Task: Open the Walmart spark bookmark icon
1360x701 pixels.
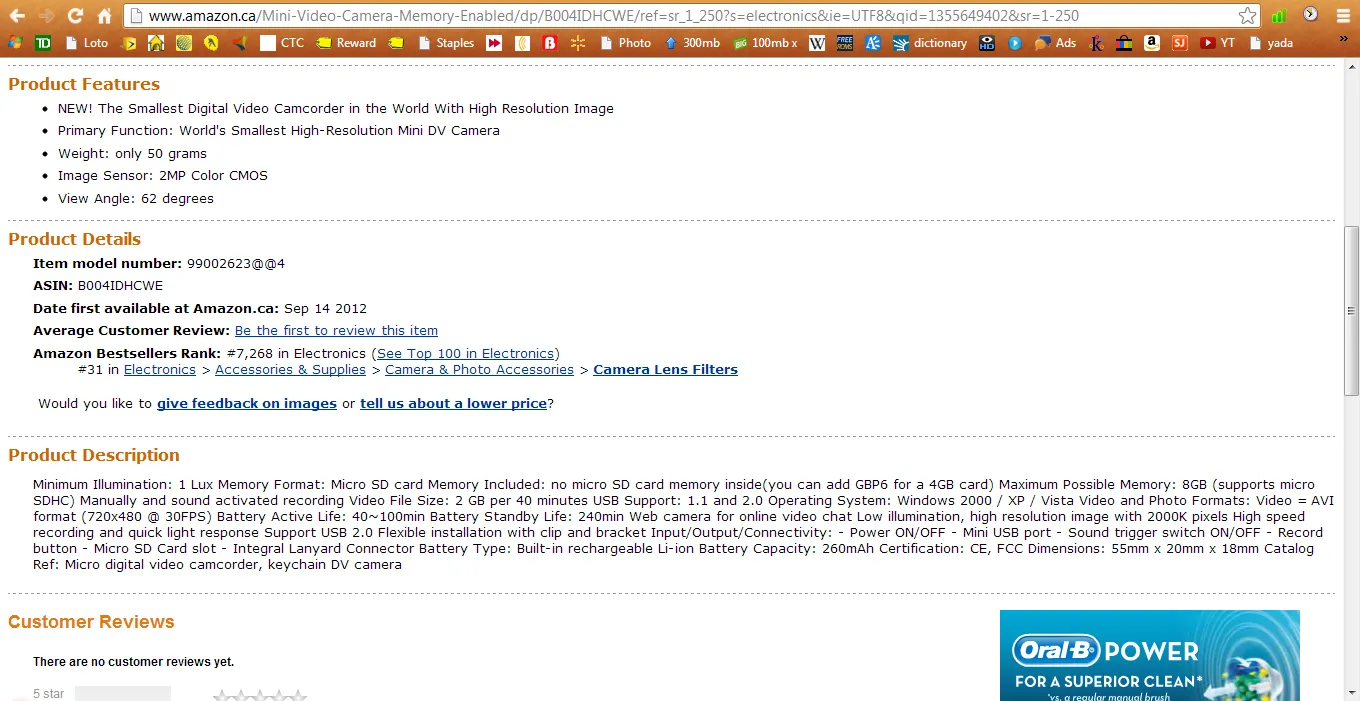Action: tap(577, 43)
